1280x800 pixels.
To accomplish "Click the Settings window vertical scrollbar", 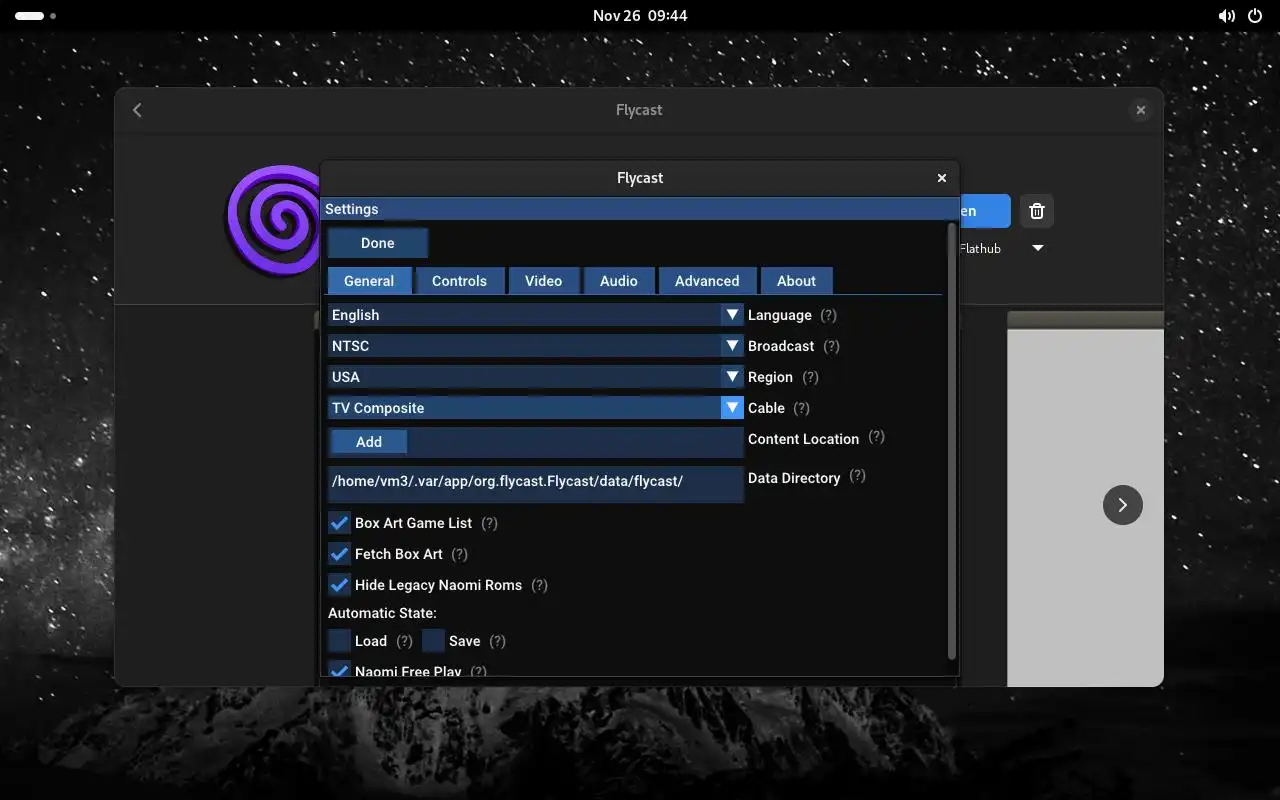I will click(x=951, y=441).
